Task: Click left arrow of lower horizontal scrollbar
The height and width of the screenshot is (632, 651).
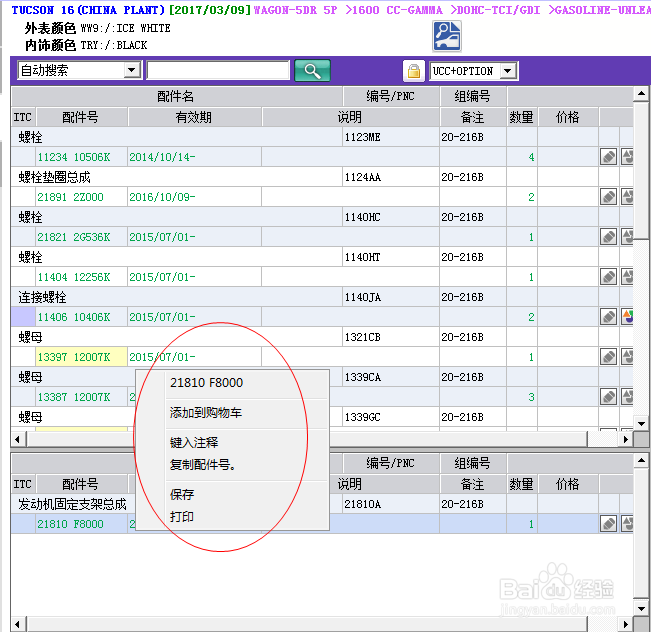Action: click(18, 624)
